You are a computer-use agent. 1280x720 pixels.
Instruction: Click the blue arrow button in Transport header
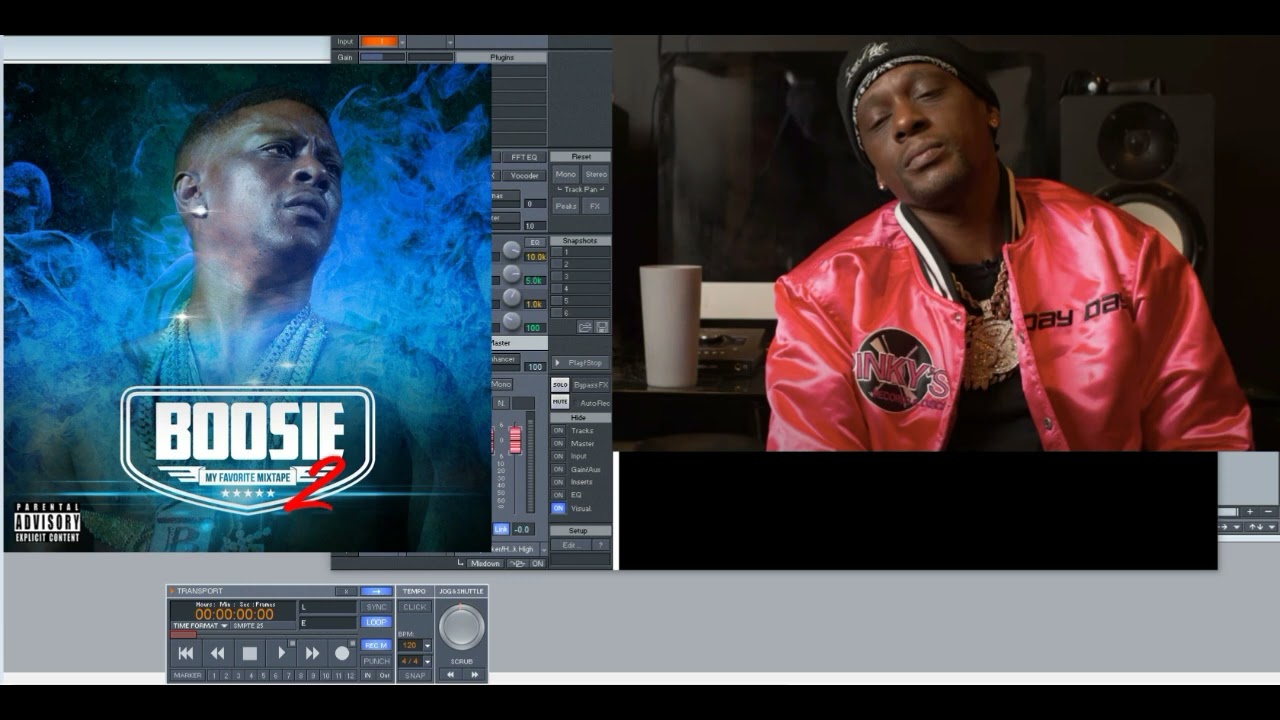pos(376,591)
